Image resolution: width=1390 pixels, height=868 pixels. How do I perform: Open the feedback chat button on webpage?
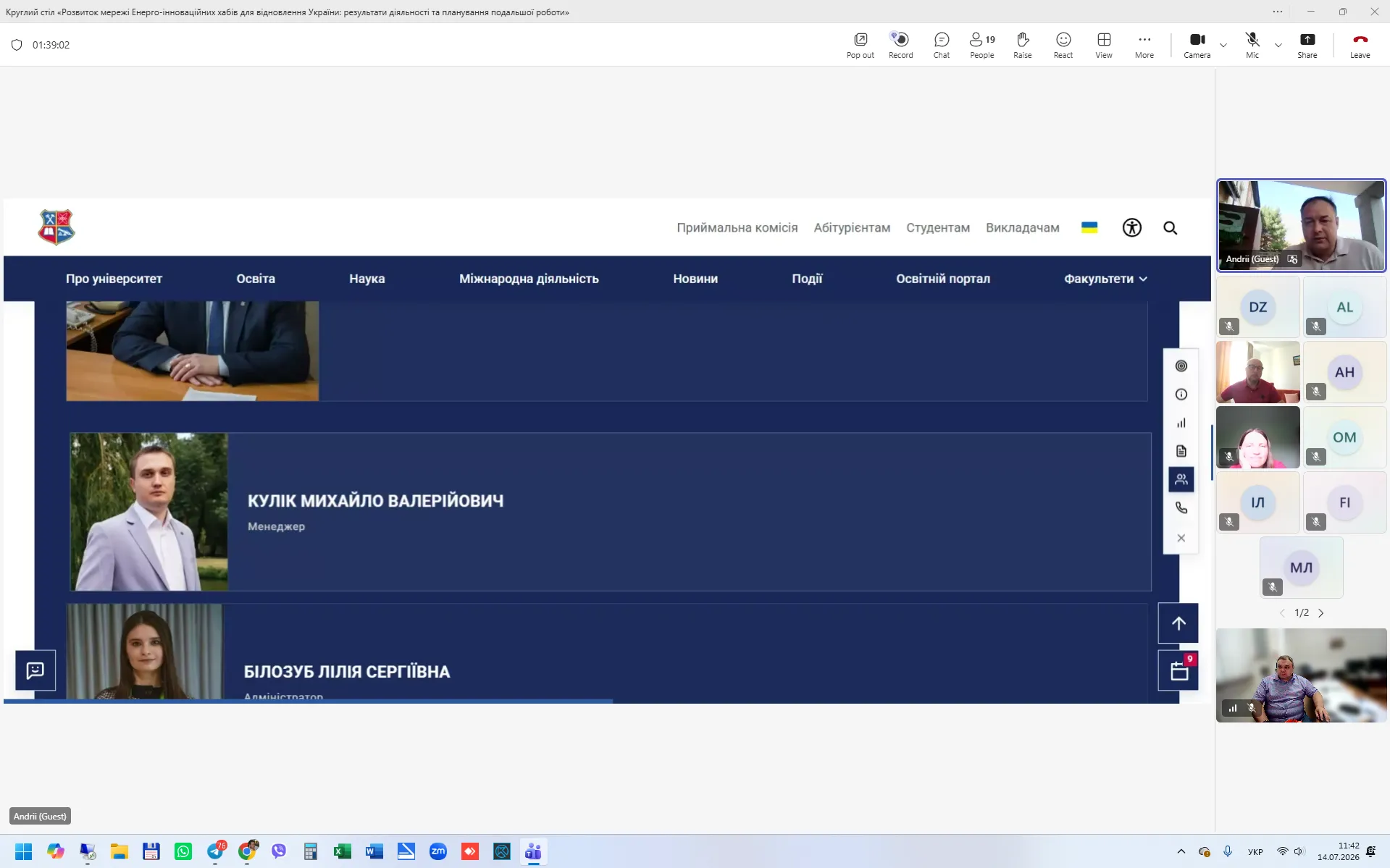[x=35, y=670]
